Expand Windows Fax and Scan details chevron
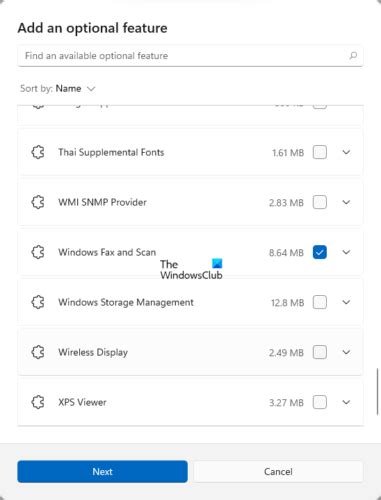Image resolution: width=381 pixels, height=500 pixels. (346, 252)
